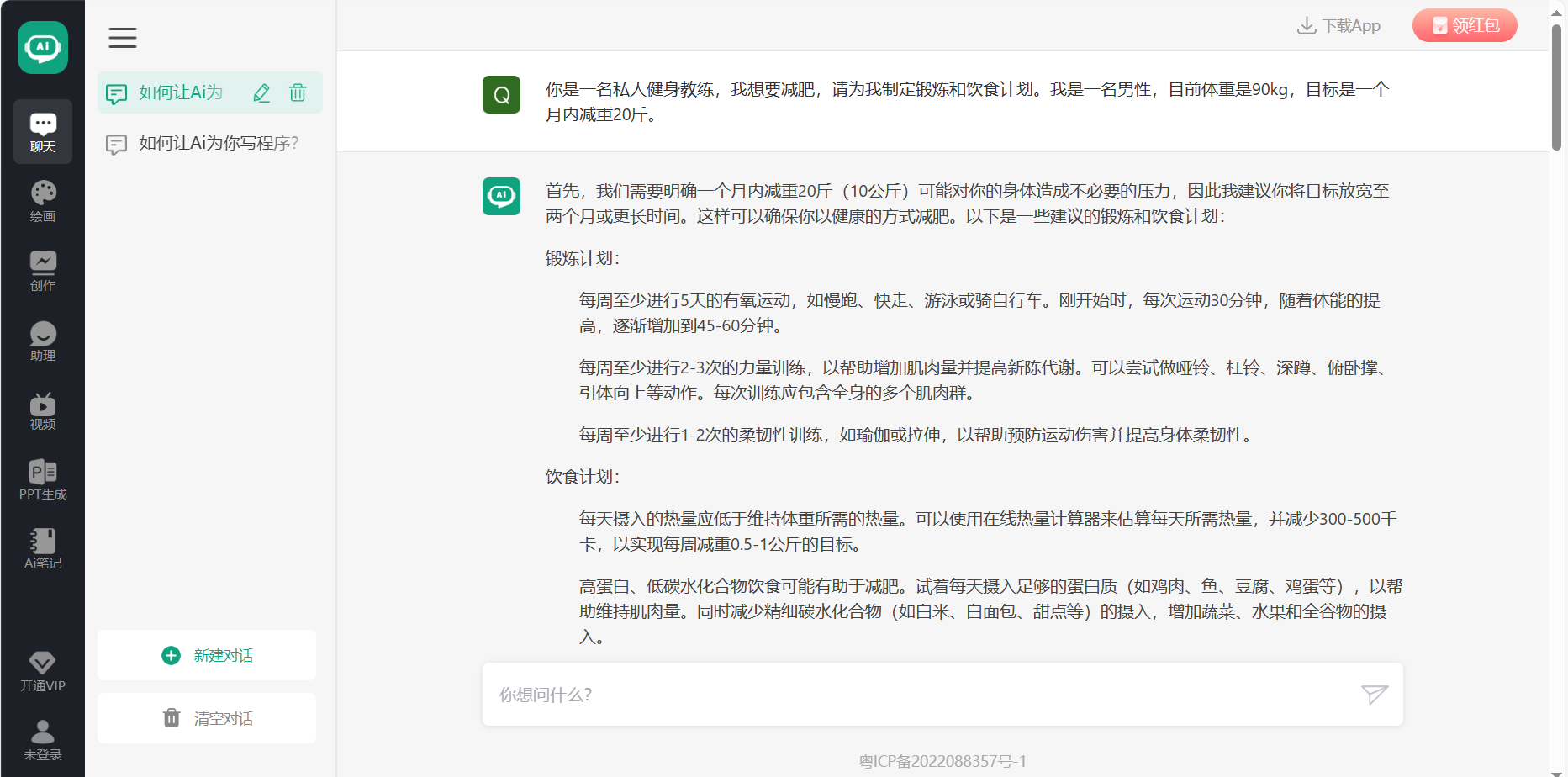
Task: Open the PPT生成 generator
Action: 43,480
